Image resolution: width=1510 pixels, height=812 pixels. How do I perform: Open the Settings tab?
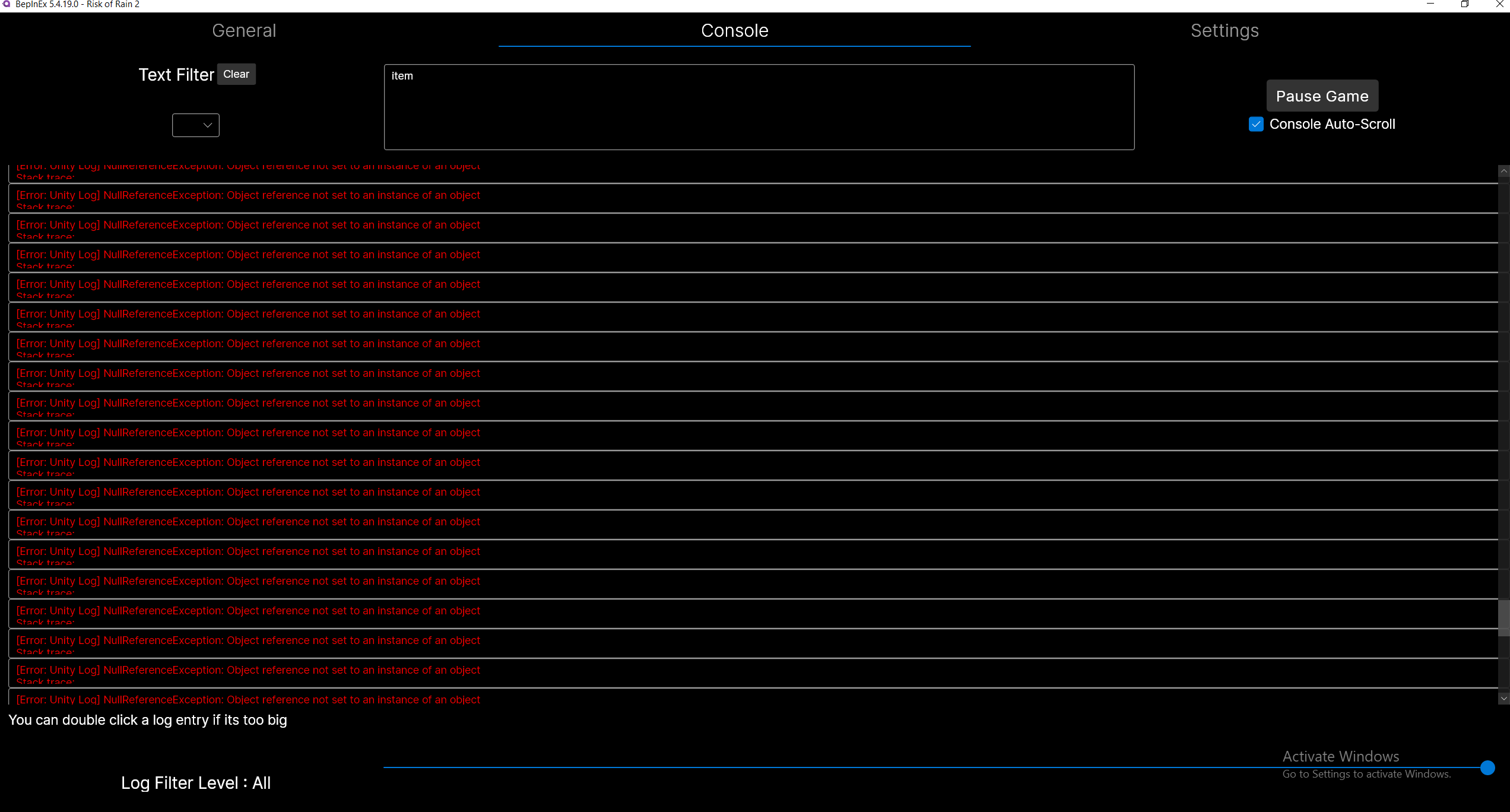1225,30
